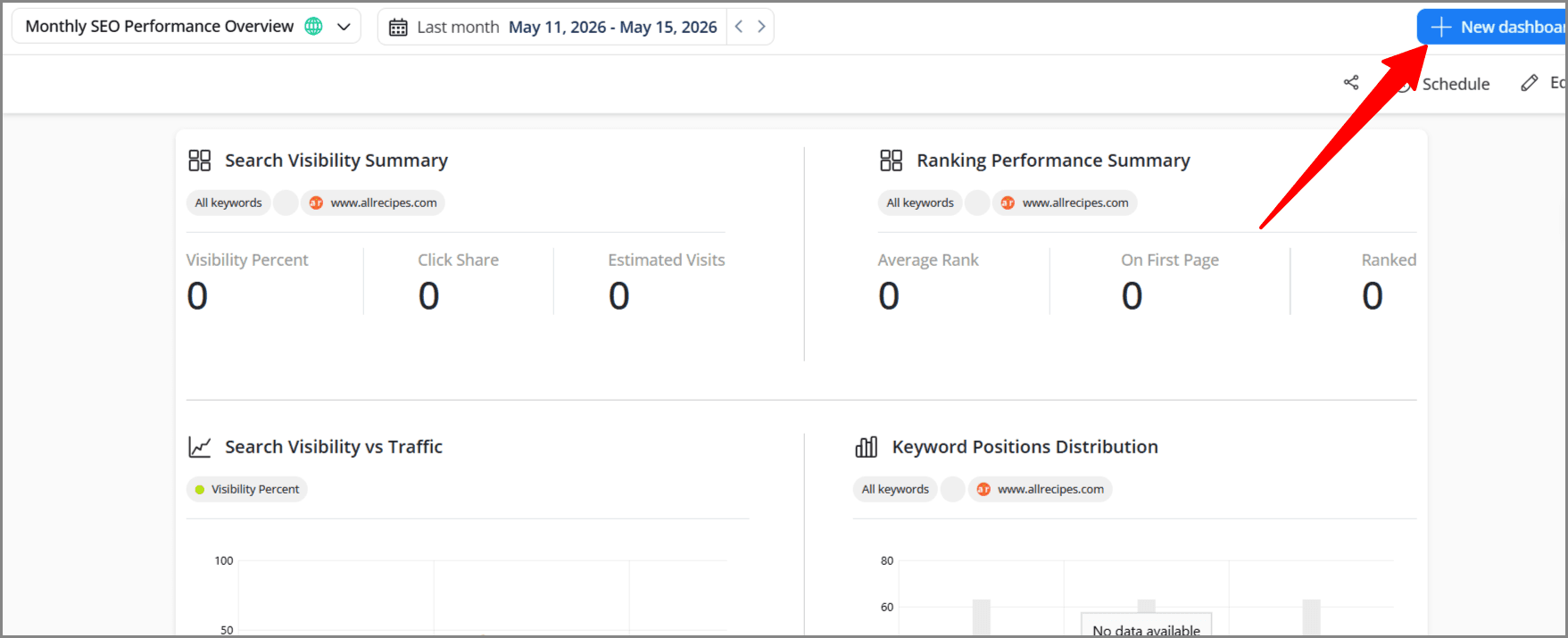This screenshot has width=1568, height=638.
Task: Click the 0 value under Estimated Visits
Action: (619, 296)
